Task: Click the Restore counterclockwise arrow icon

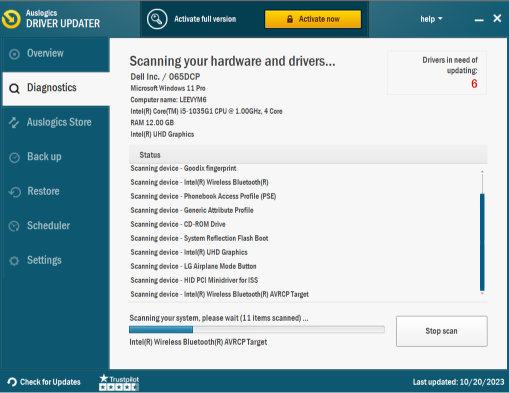Action: pos(14,192)
